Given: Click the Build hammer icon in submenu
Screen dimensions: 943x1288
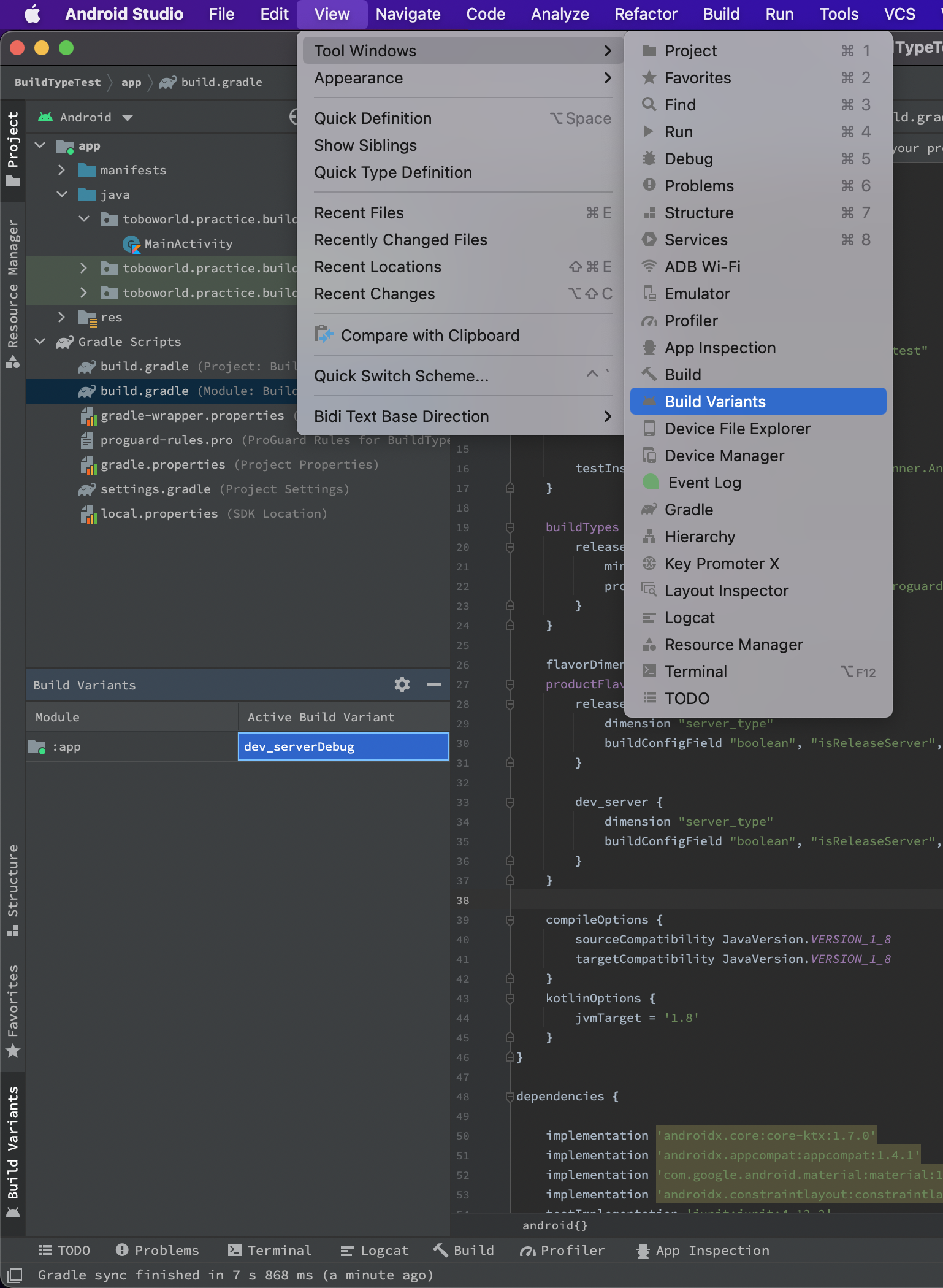Looking at the screenshot, I should (x=649, y=375).
